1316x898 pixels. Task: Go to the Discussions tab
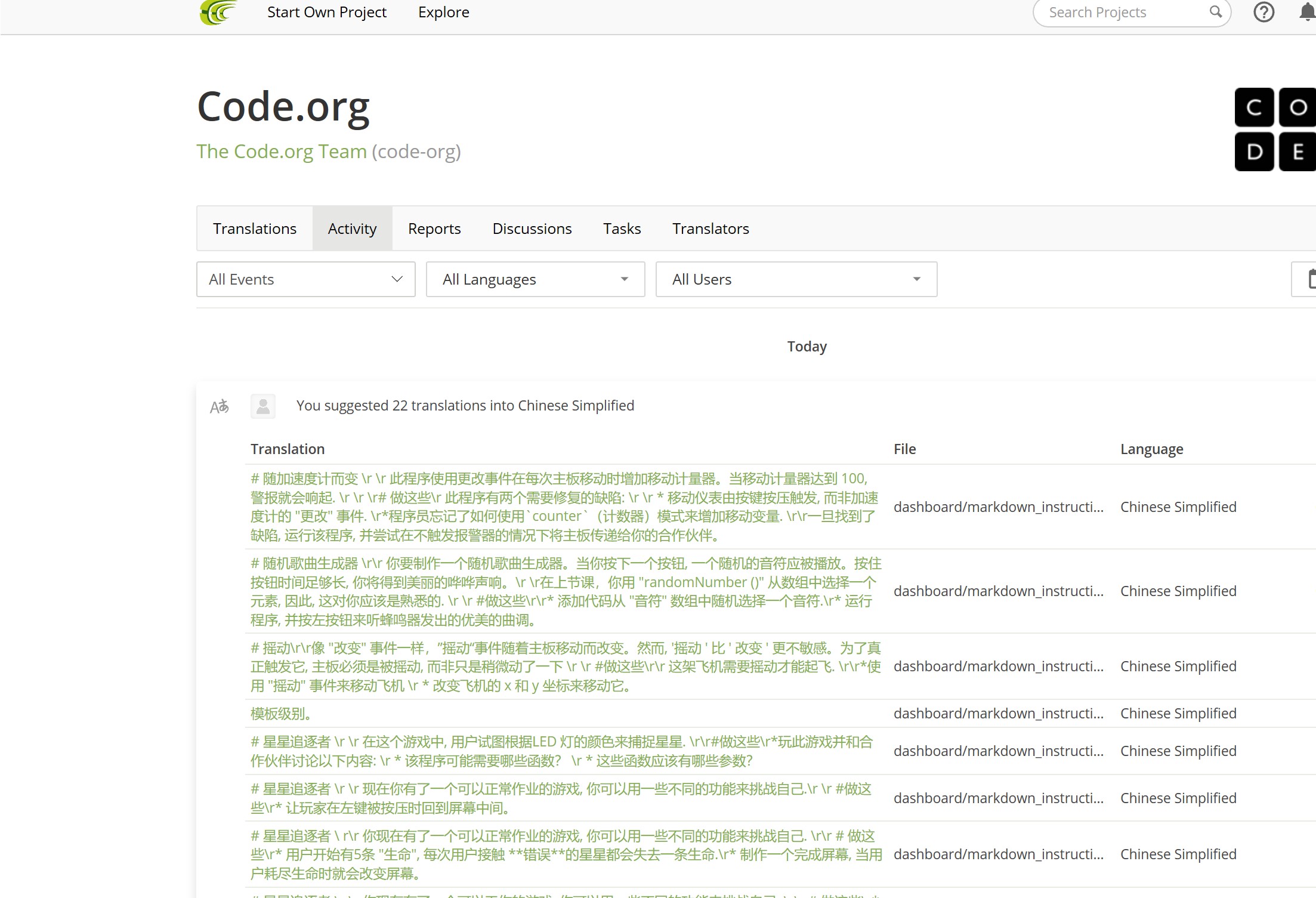(532, 229)
